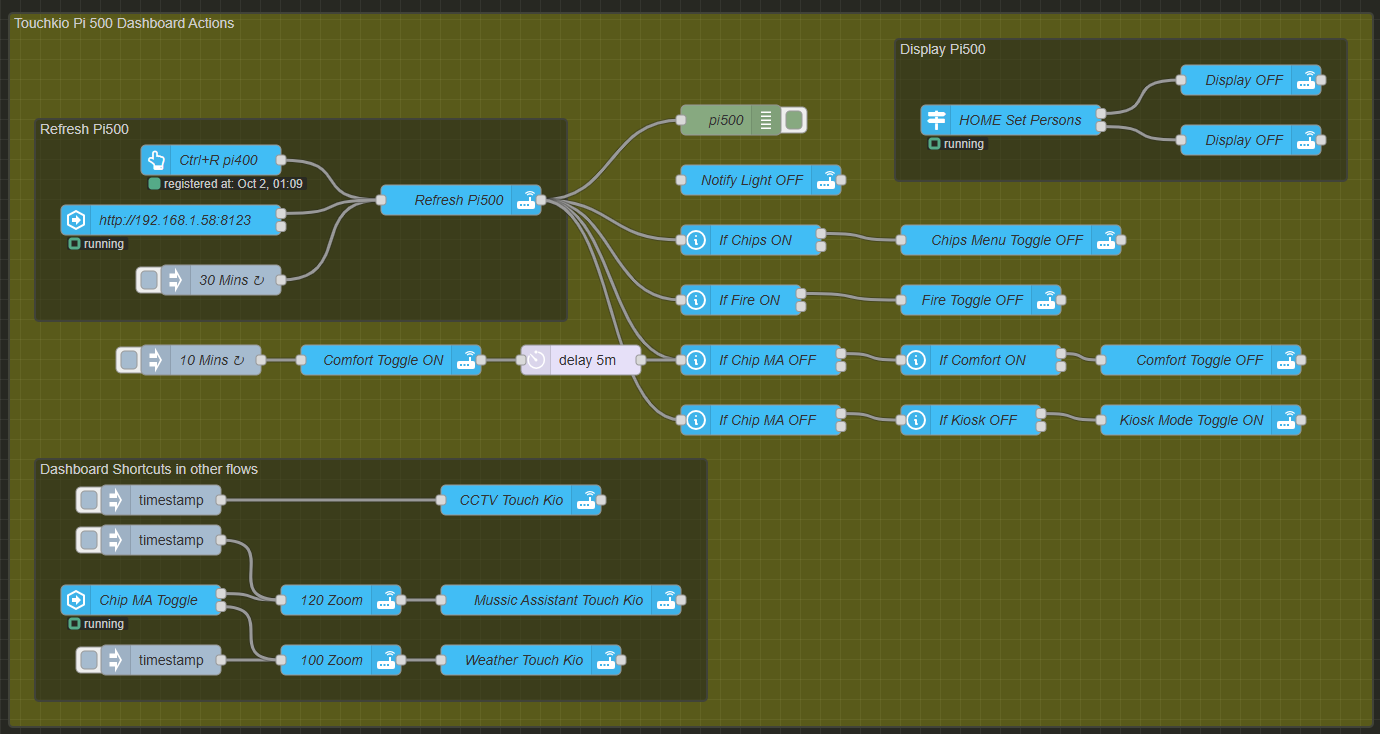Trigger the 10 Mins inject node button

point(129,360)
